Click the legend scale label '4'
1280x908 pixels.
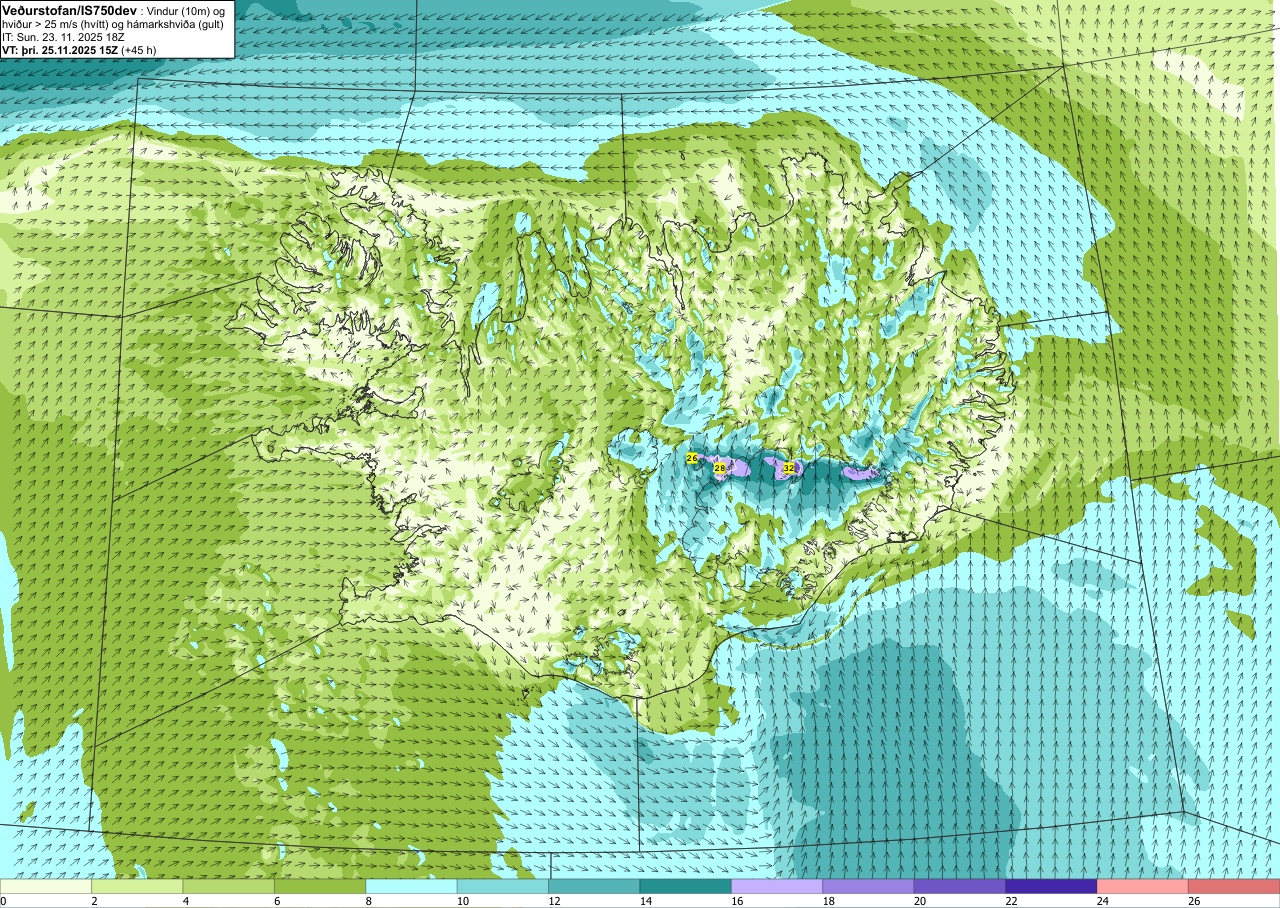[184, 901]
